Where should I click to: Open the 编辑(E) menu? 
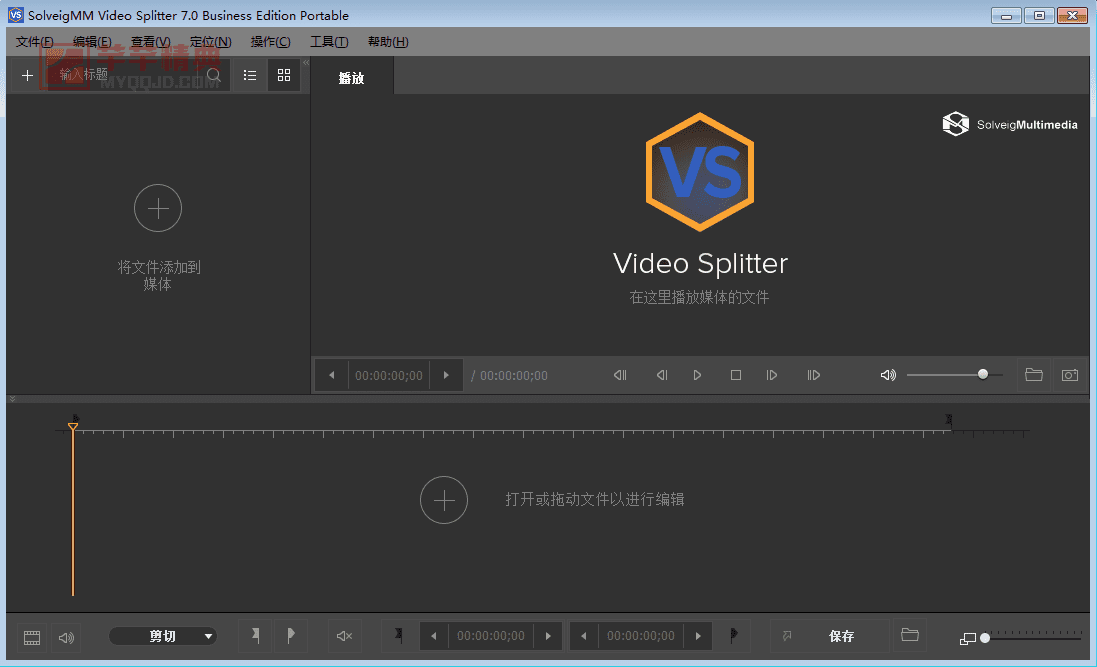tap(92, 42)
